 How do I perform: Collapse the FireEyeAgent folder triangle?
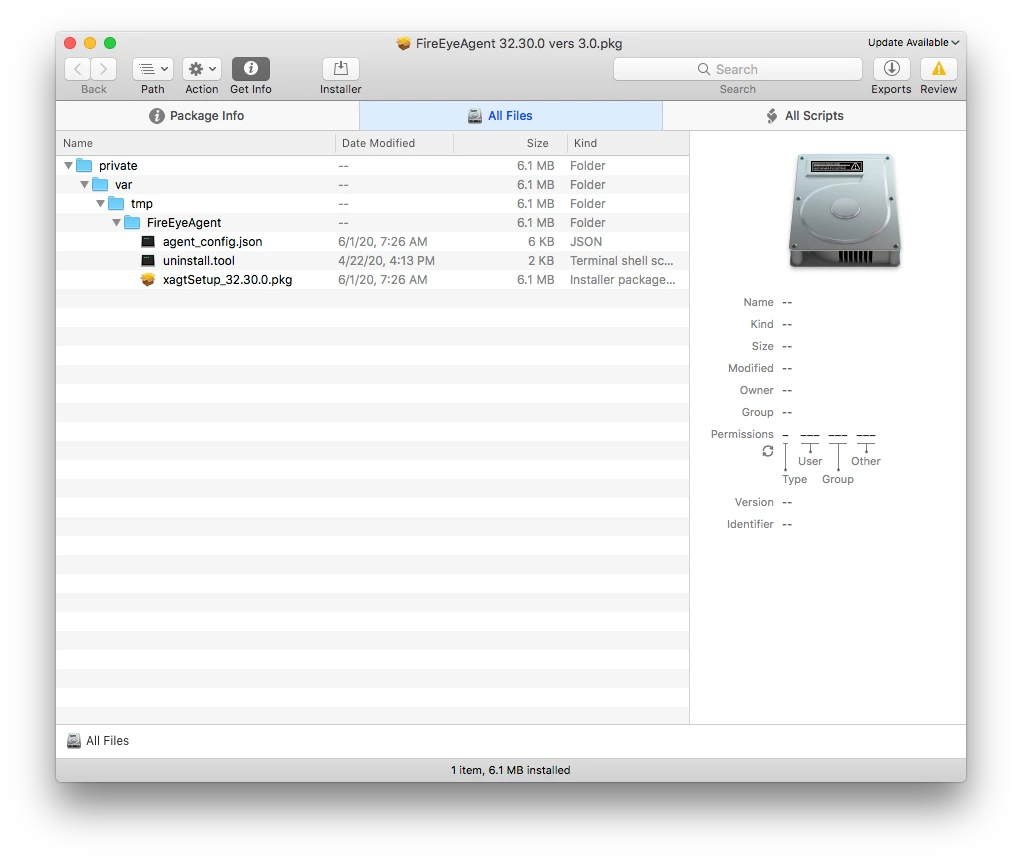coord(117,222)
